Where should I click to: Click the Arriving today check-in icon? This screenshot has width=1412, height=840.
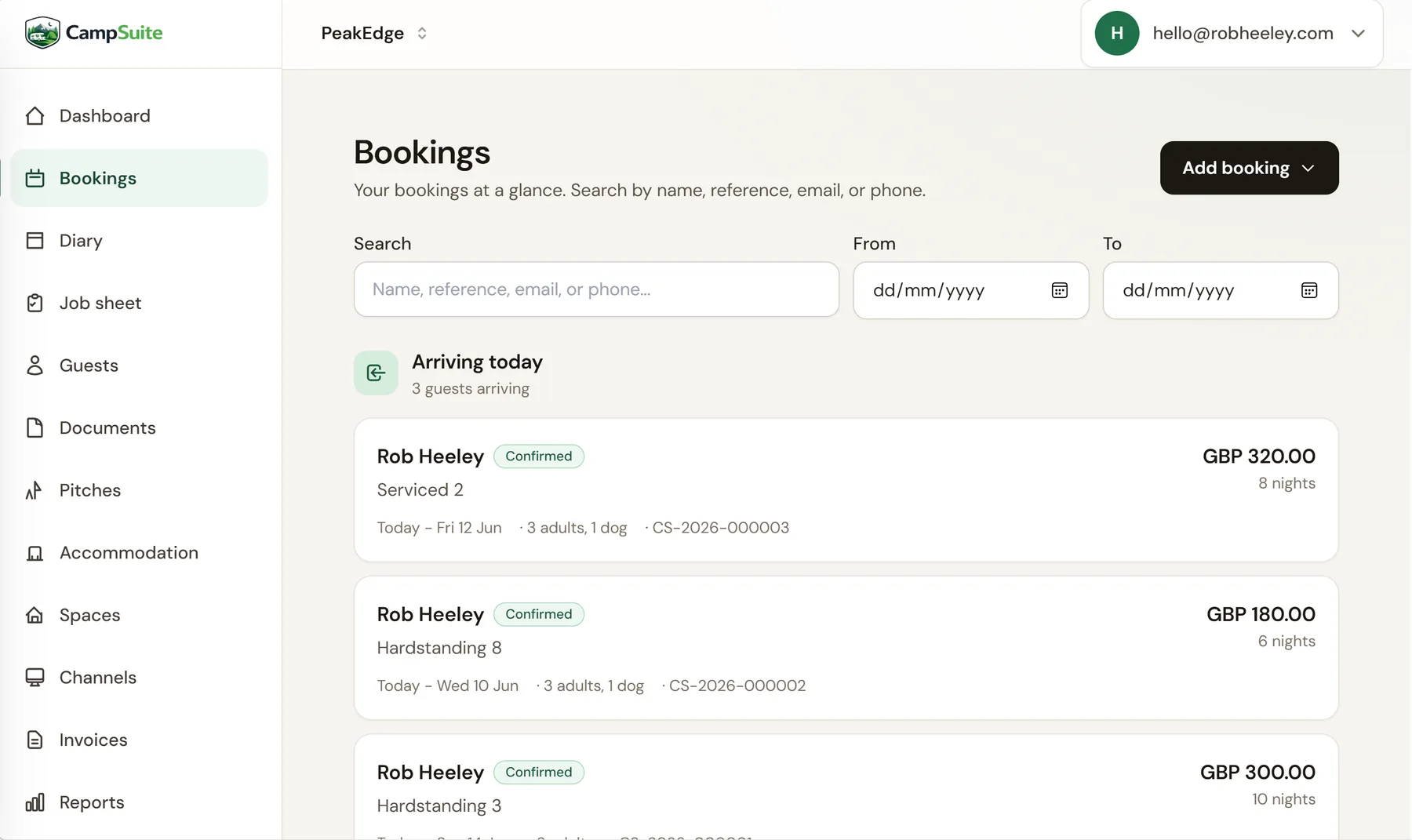376,373
